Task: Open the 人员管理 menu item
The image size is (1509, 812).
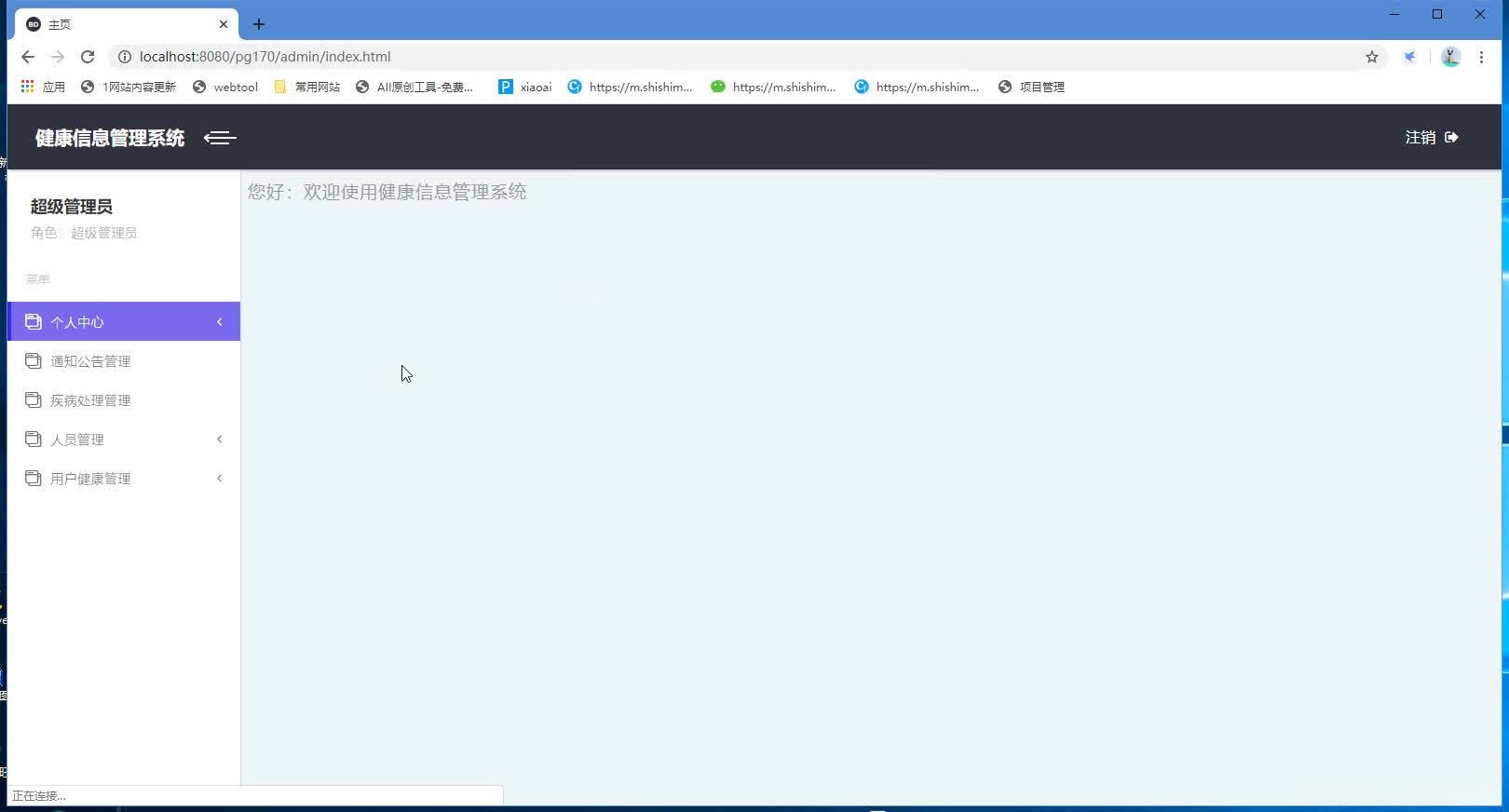Action: point(124,440)
